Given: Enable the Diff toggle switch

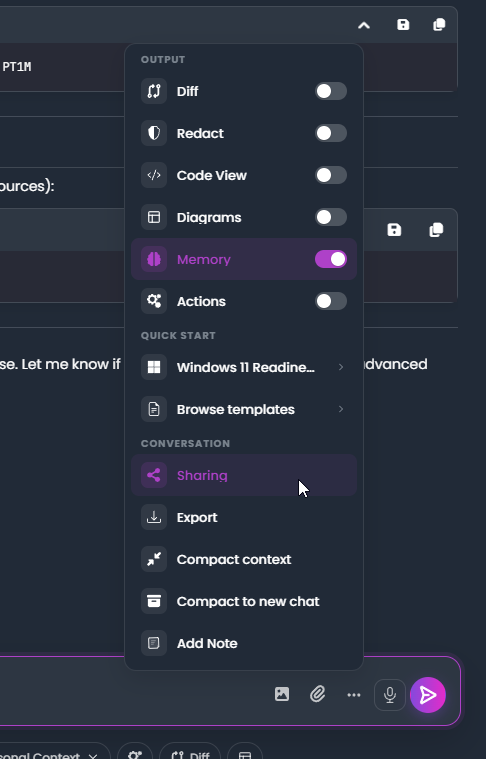Looking at the screenshot, I should point(331,91).
